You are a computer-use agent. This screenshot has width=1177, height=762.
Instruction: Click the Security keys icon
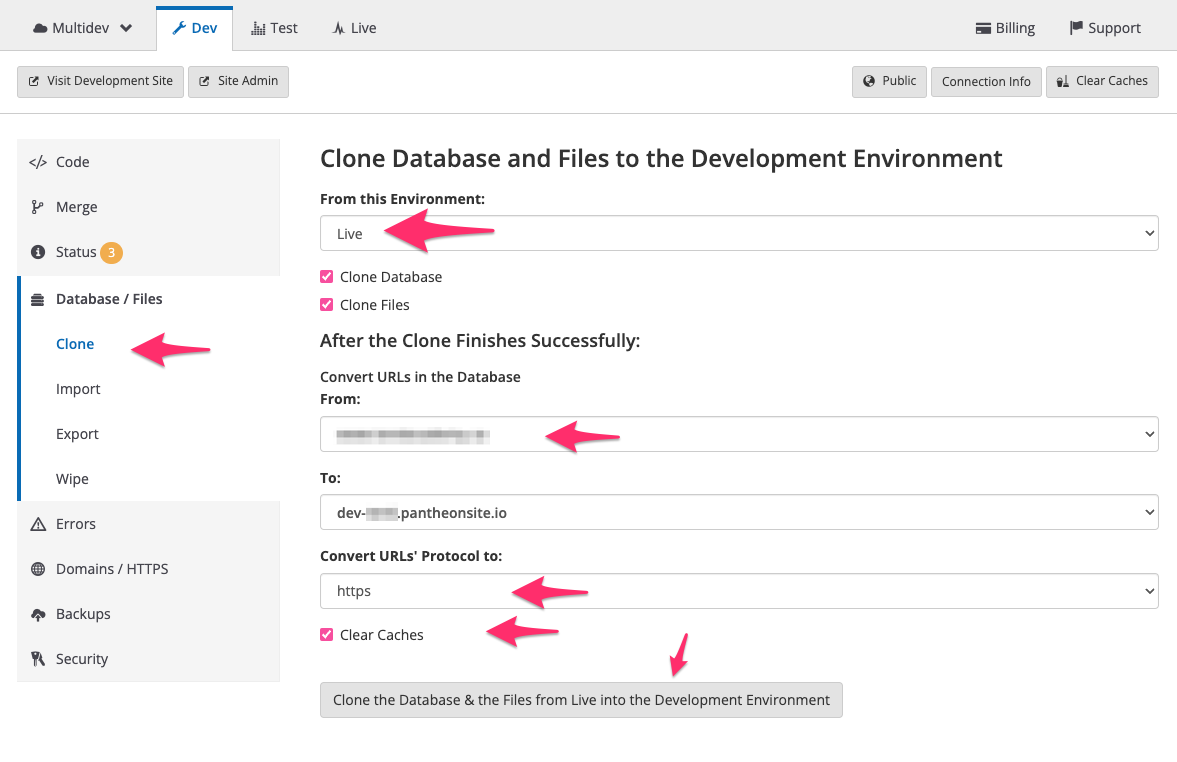coord(38,659)
